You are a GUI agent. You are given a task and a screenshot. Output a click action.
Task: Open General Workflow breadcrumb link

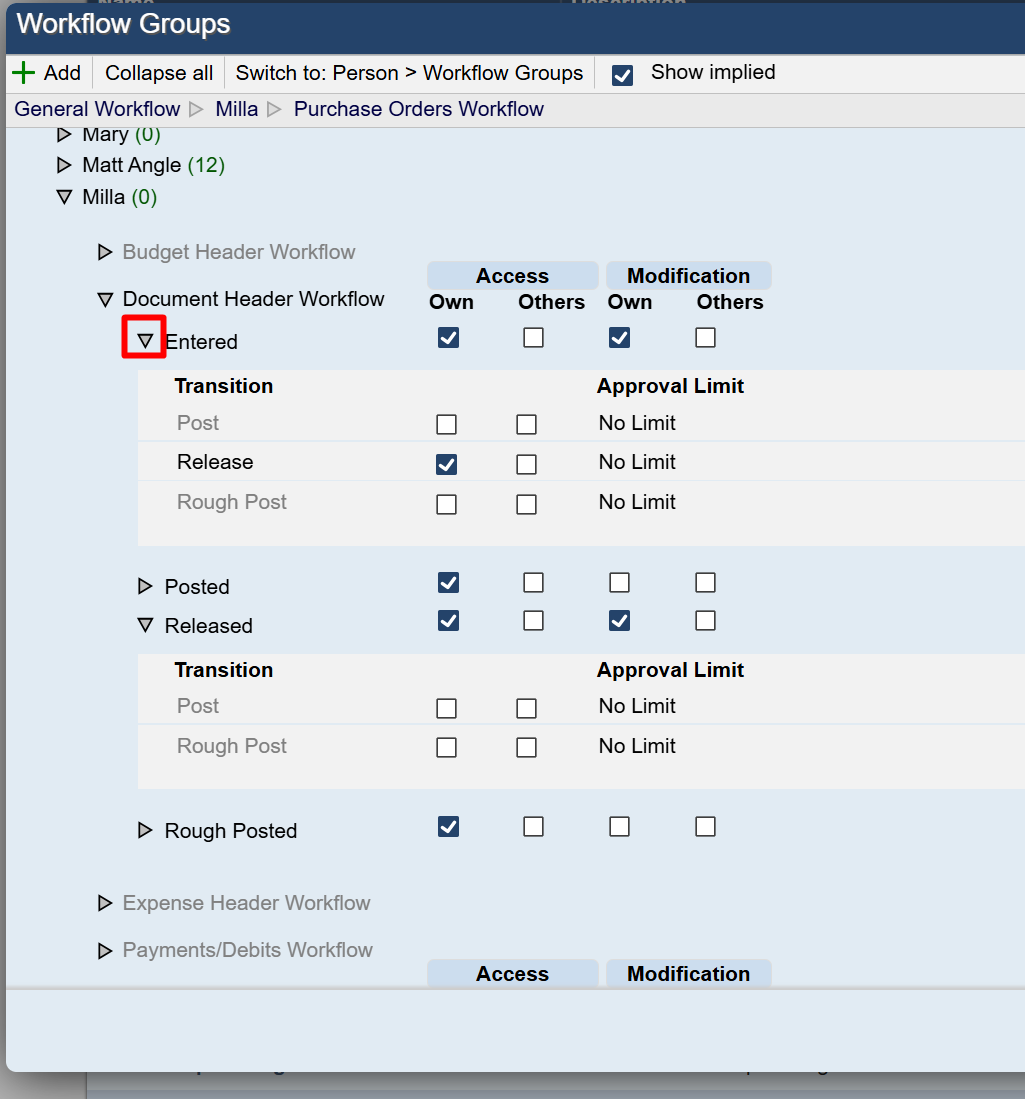click(97, 109)
